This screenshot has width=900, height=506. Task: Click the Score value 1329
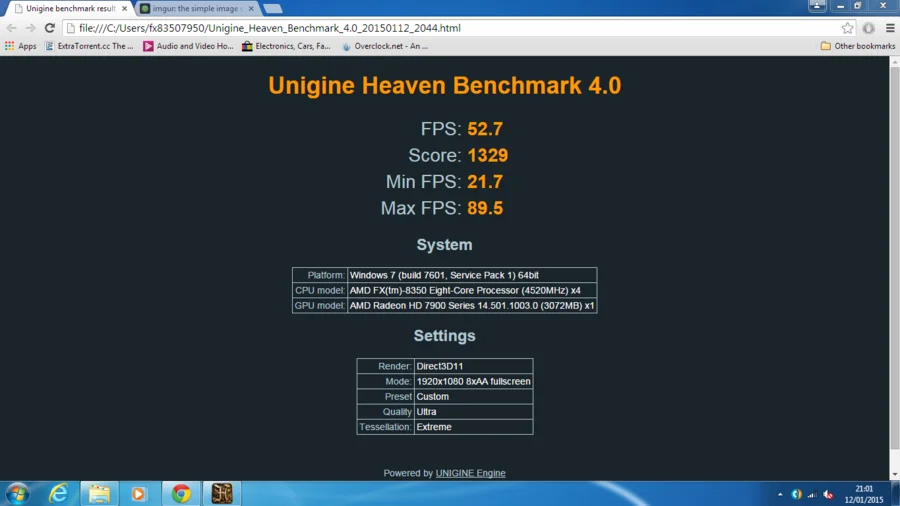point(487,155)
